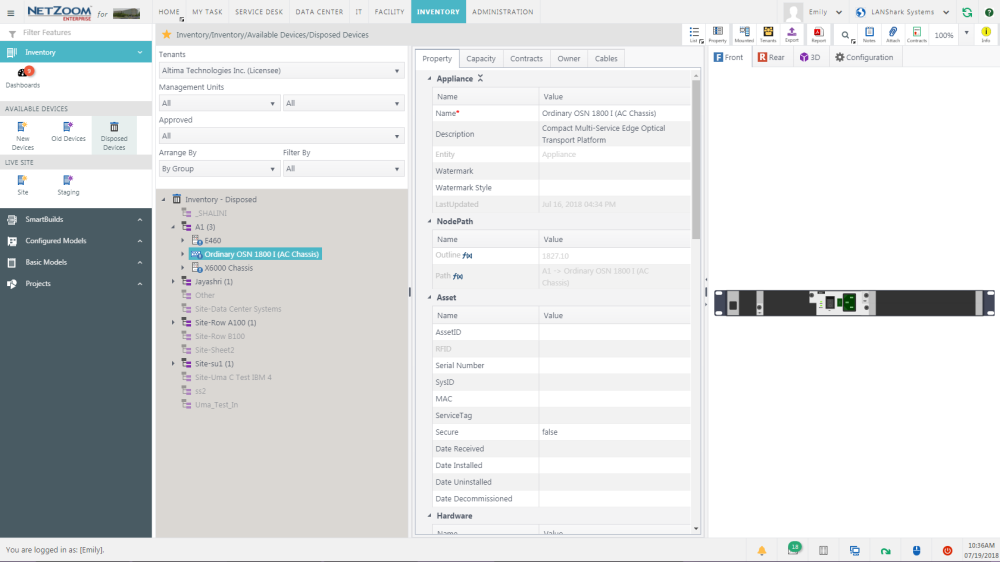The width and height of the screenshot is (1000, 562).
Task: Expand the Site-su1 (1) tree node
Action: (173, 364)
